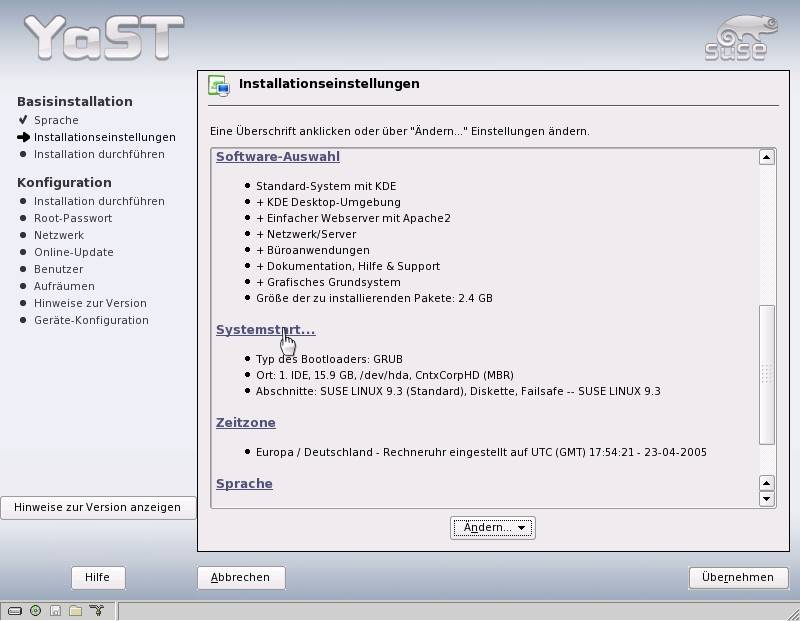The width and height of the screenshot is (800, 621).
Task: Click the Installationseinstellungen header icon
Action: [219, 85]
